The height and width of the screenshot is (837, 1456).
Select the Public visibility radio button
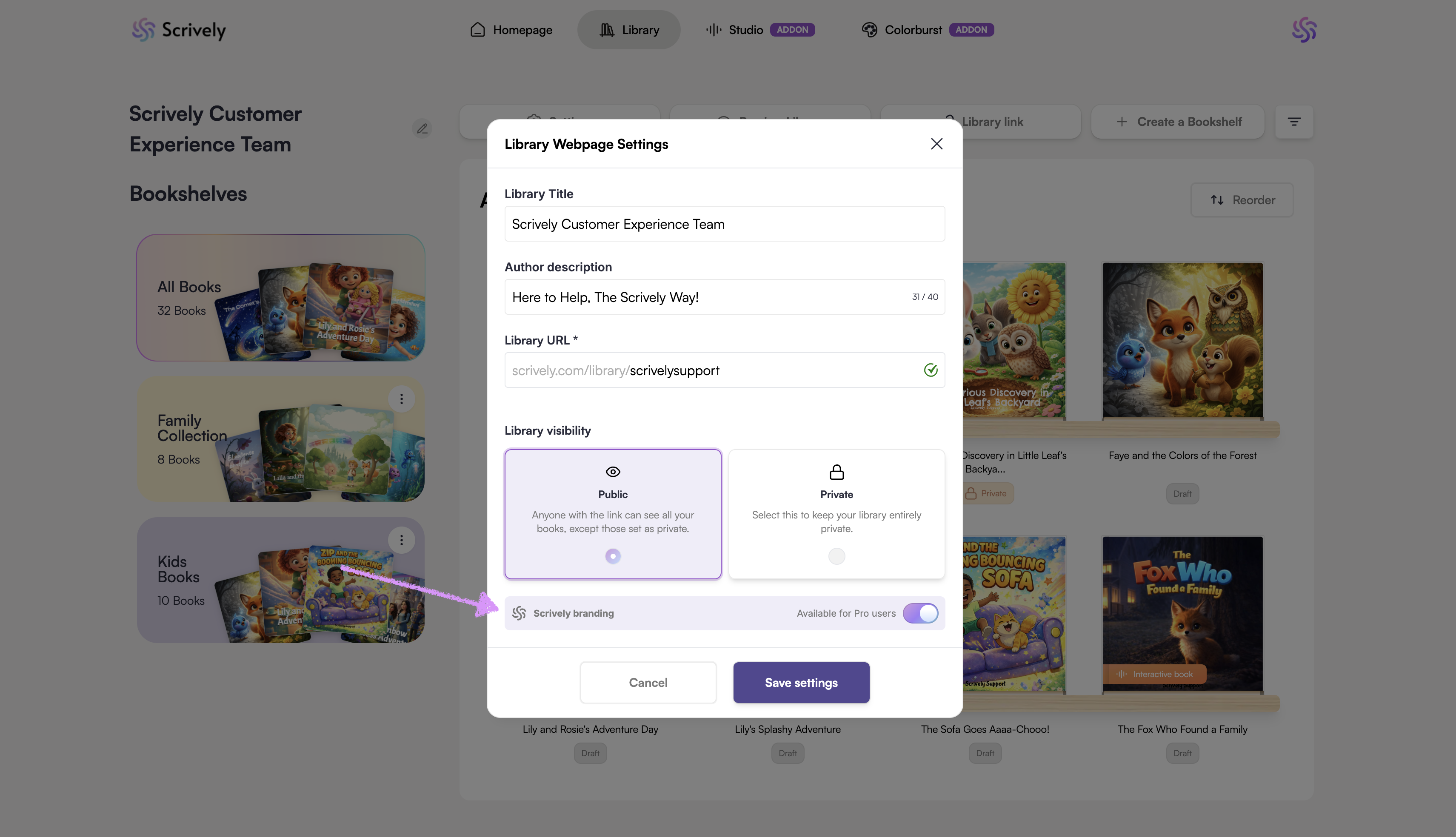click(x=612, y=556)
